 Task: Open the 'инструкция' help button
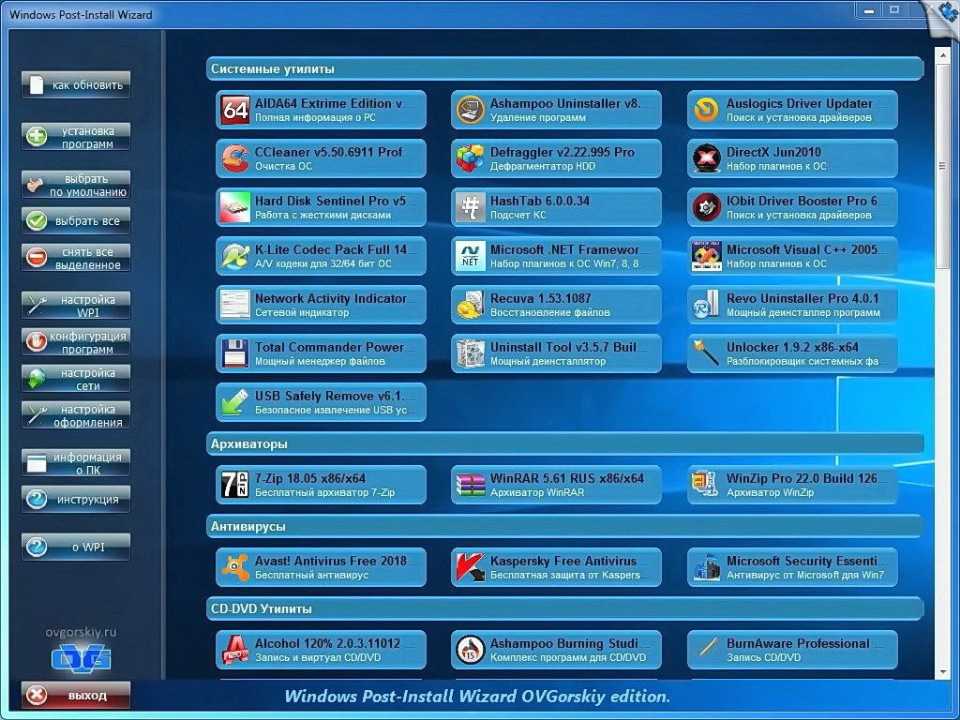[x=76, y=499]
